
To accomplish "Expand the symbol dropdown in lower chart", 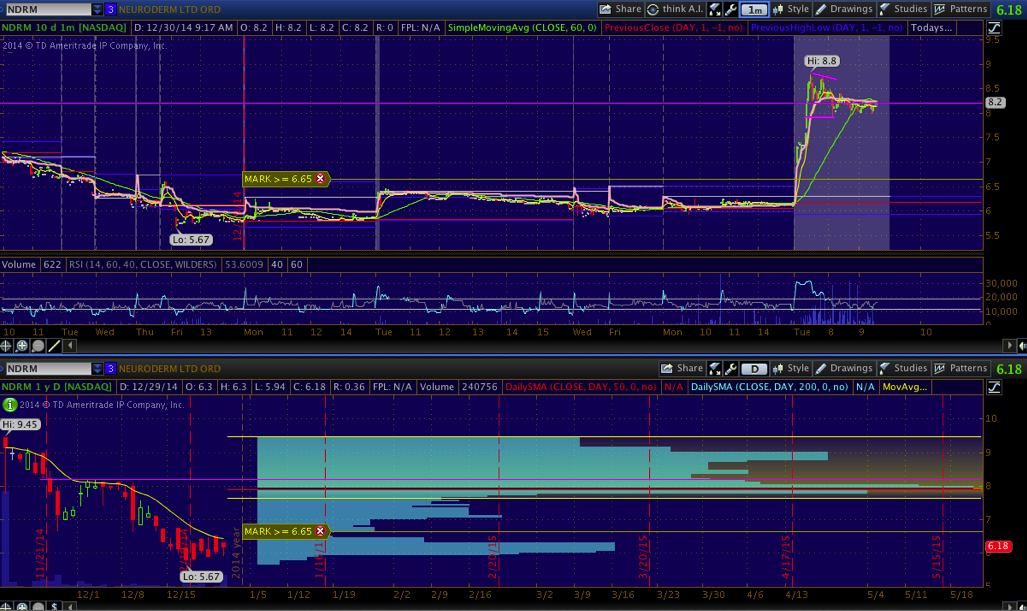I will coord(96,368).
